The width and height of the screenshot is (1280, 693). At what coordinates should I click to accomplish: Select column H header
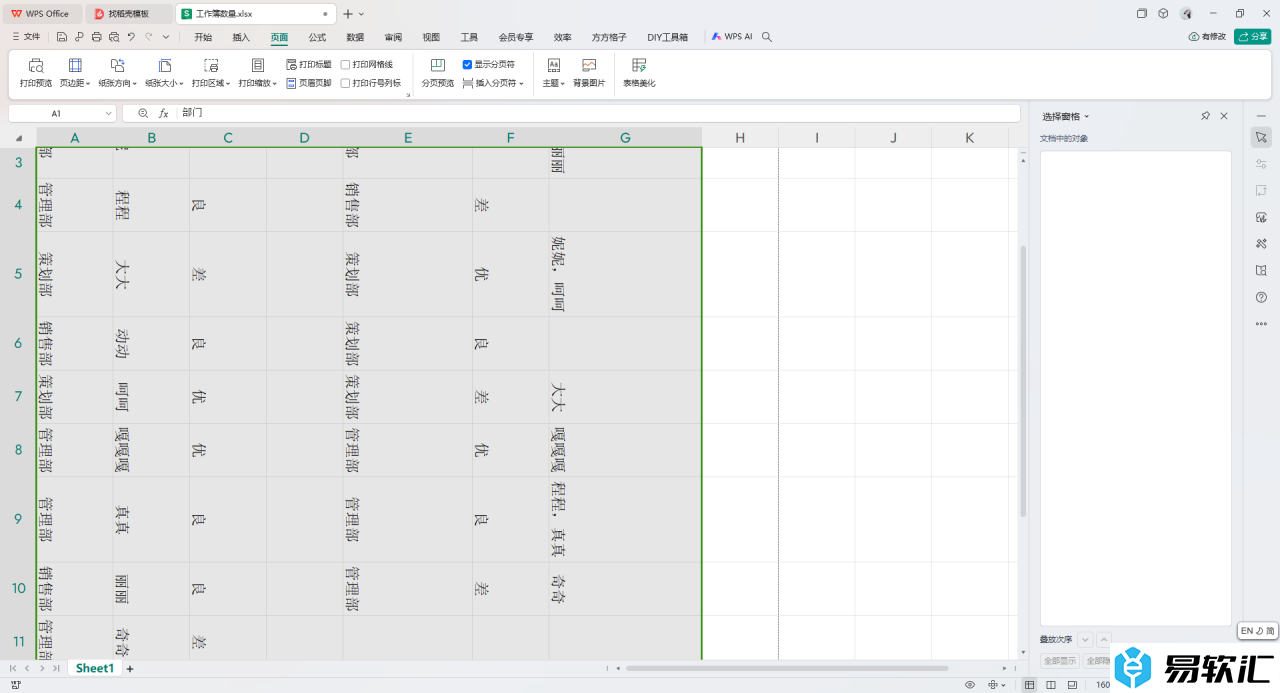click(740, 138)
